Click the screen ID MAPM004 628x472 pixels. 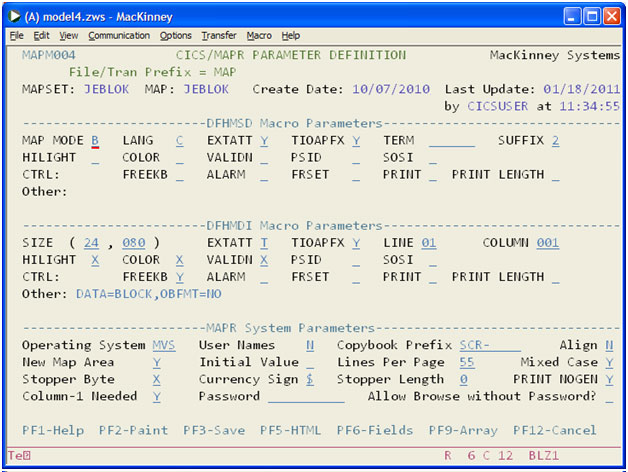pyautogui.click(x=48, y=55)
